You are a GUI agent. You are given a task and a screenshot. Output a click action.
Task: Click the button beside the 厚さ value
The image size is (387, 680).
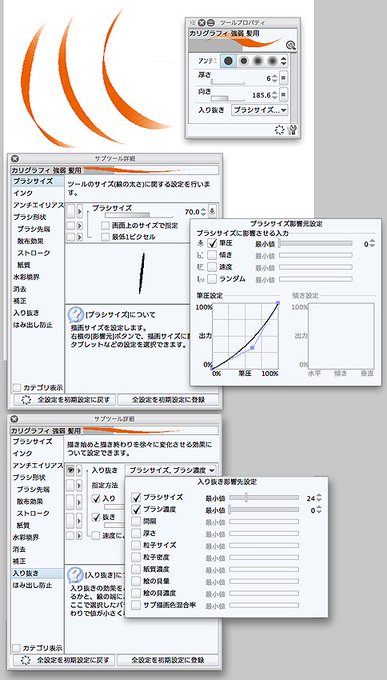[283, 78]
